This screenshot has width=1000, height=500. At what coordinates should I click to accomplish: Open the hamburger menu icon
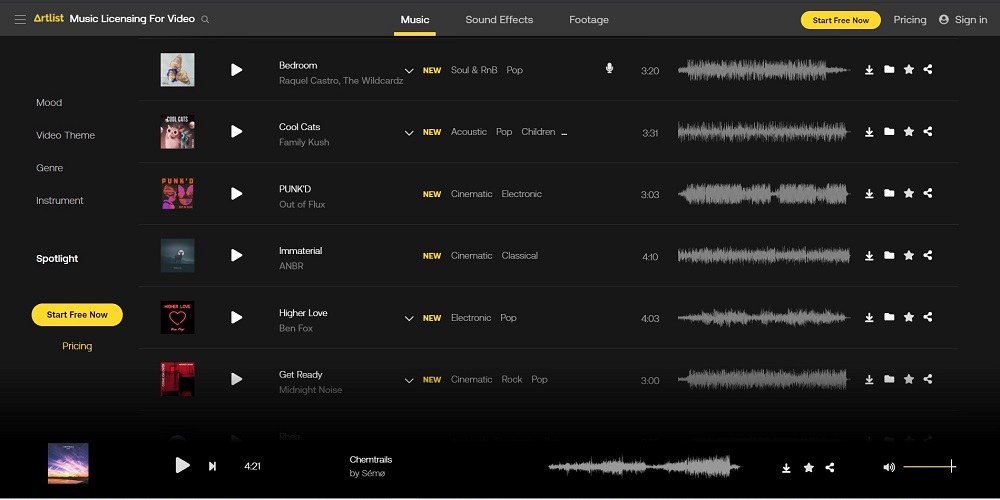click(20, 20)
